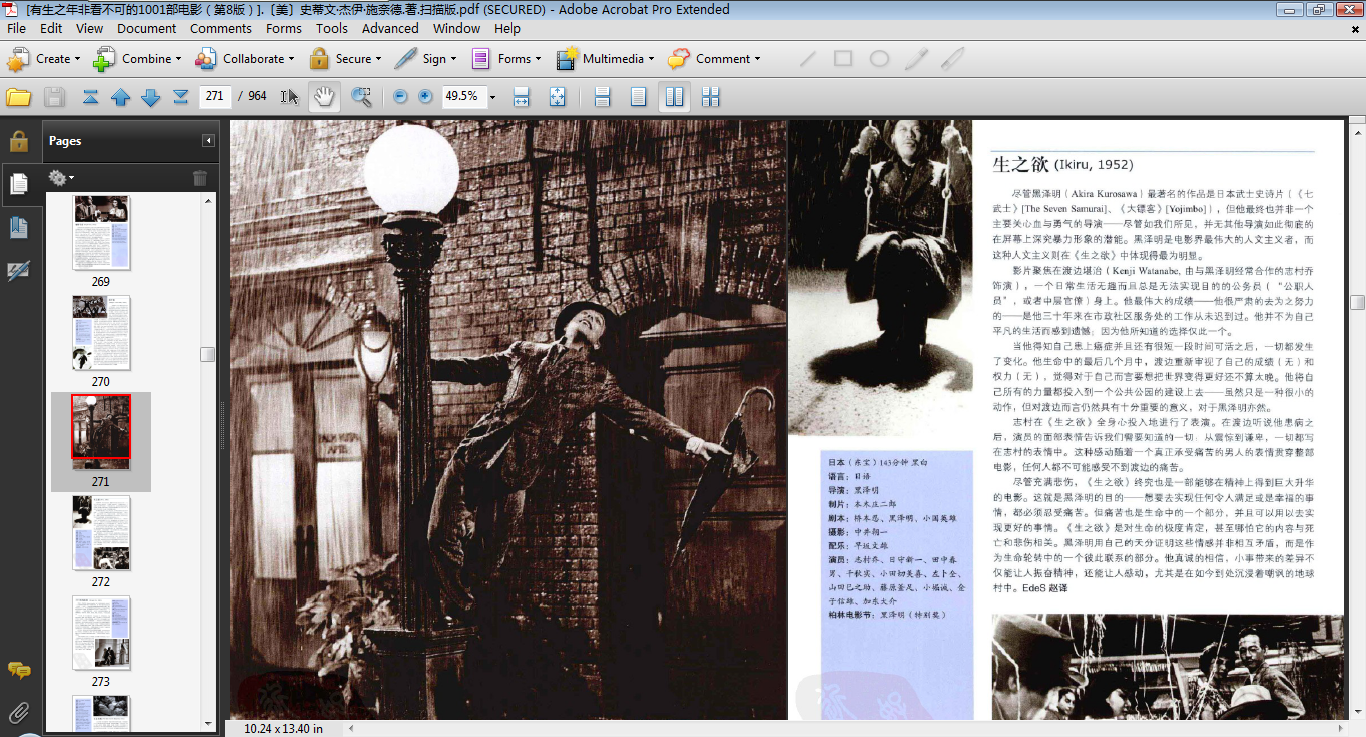Open the Comments menu
The width and height of the screenshot is (1366, 737).
(220, 29)
